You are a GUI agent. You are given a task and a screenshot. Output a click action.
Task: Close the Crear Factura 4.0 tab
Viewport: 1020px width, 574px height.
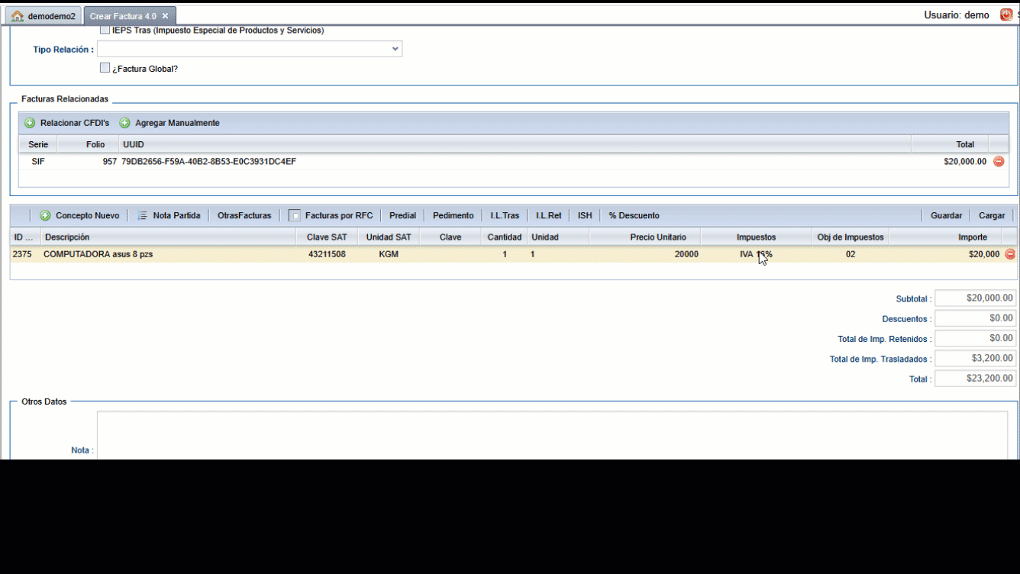tap(166, 16)
